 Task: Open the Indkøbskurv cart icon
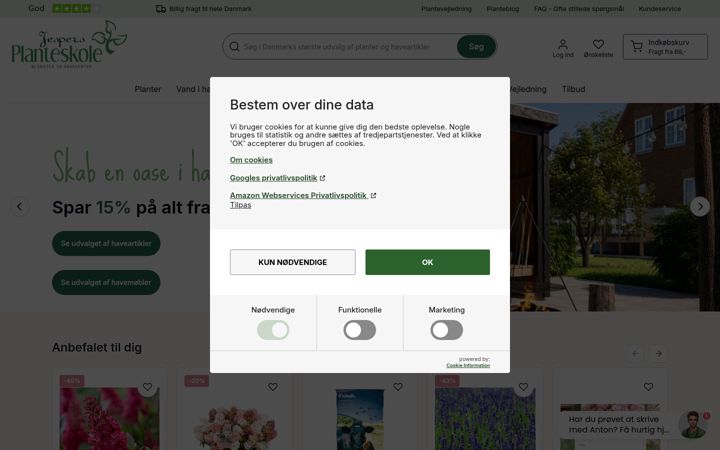click(x=636, y=46)
